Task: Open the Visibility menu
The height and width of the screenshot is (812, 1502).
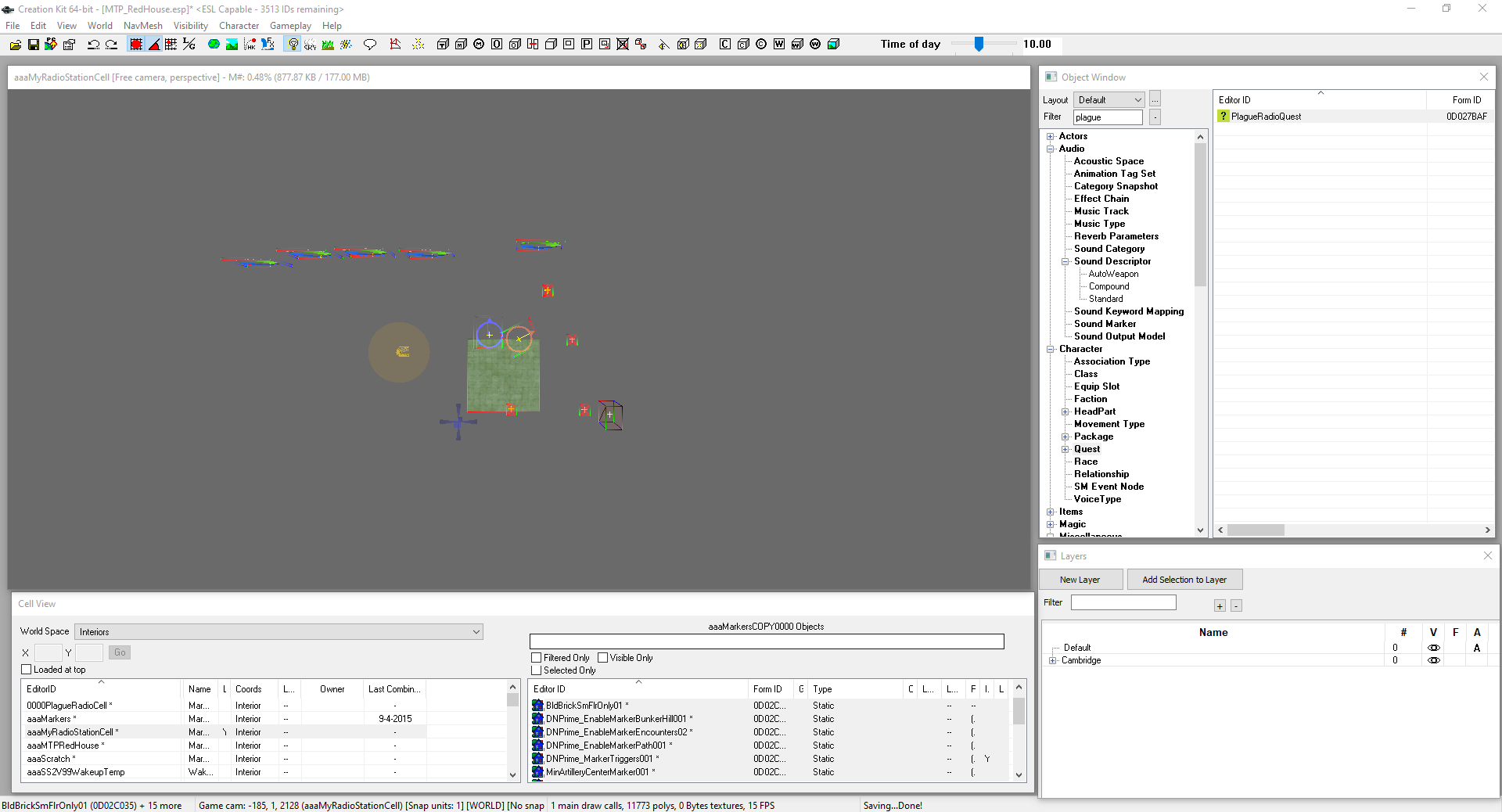Action: tap(191, 26)
